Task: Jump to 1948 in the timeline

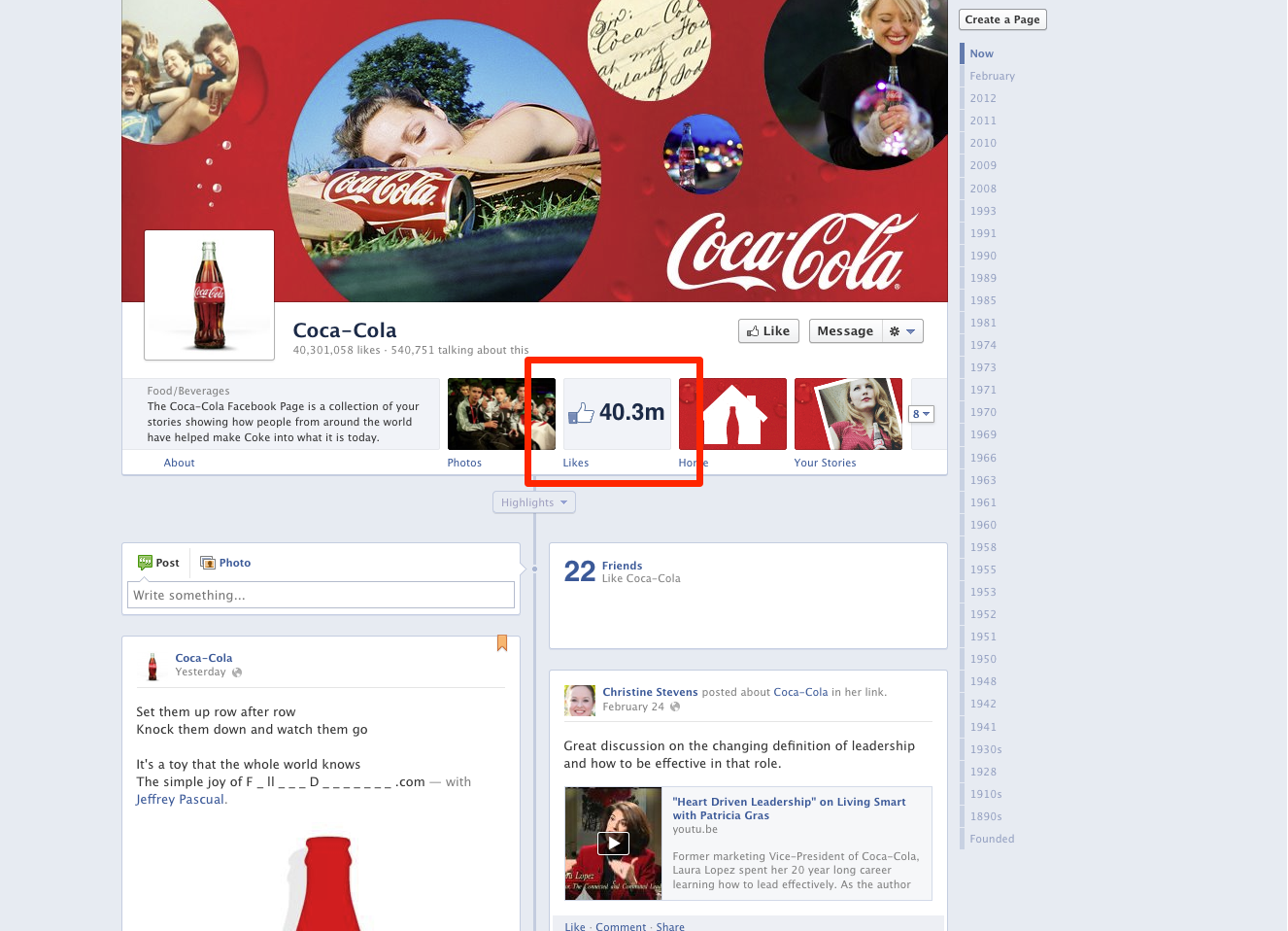Action: point(983,681)
